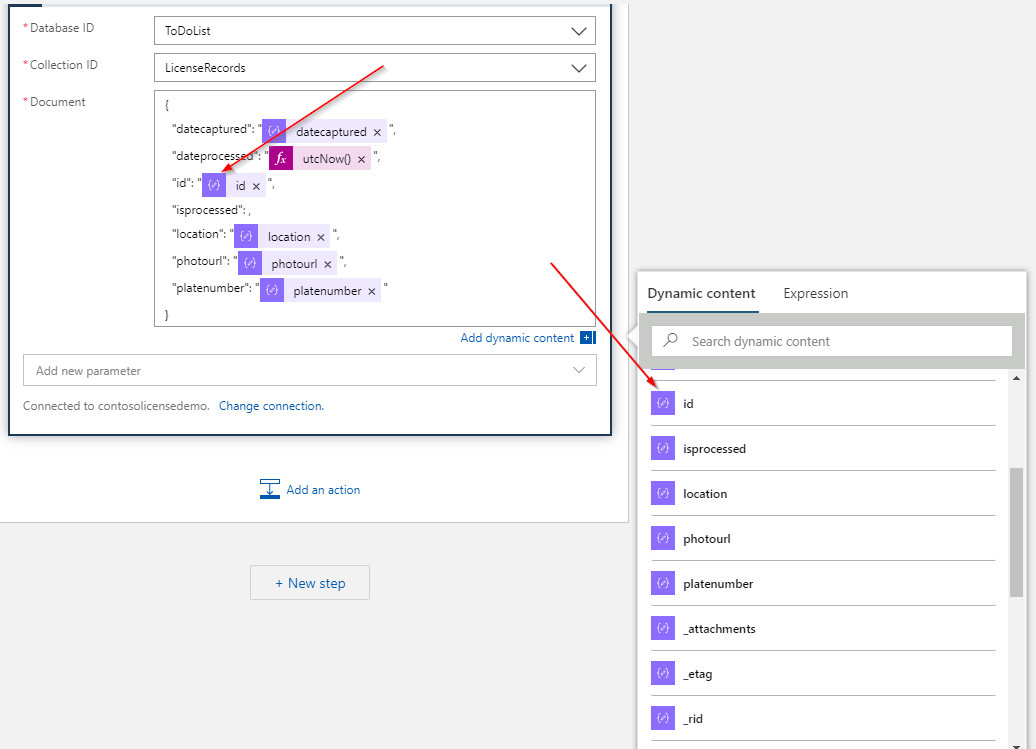Click the id dynamic content icon in list
Image resolution: width=1036 pixels, height=749 pixels.
[x=663, y=403]
